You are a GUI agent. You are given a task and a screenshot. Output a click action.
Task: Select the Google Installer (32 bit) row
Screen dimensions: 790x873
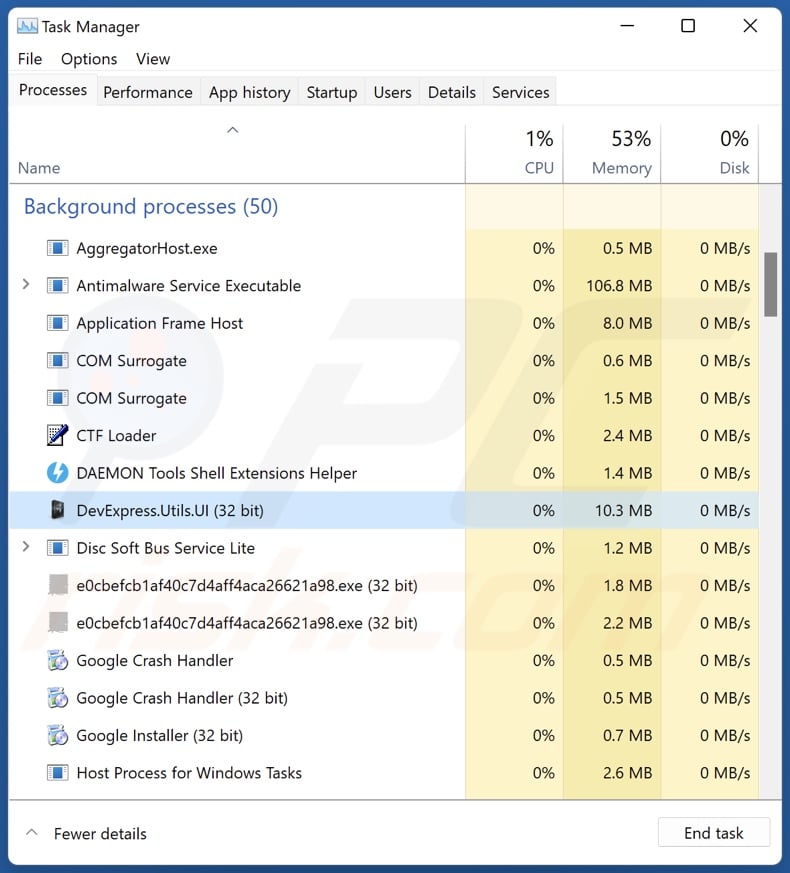pos(384,735)
